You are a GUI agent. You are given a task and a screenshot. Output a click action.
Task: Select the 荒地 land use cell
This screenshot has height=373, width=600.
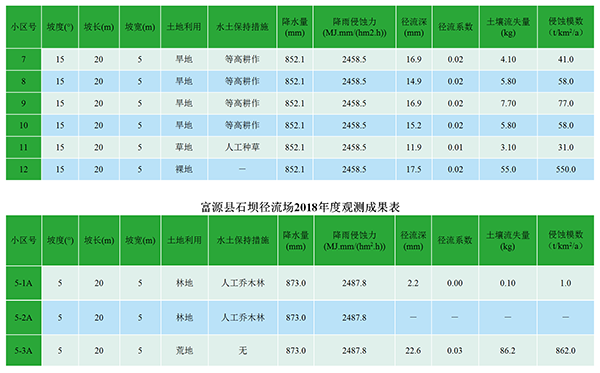pyautogui.click(x=184, y=350)
